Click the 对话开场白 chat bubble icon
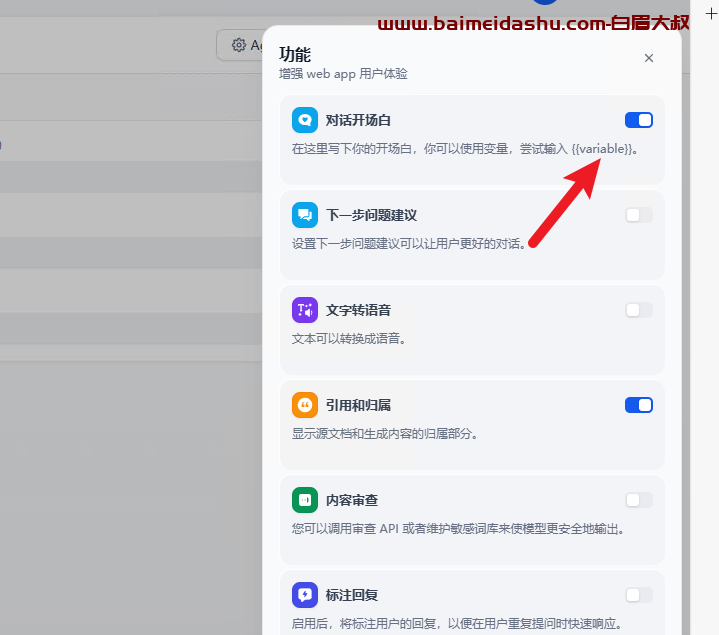 pyautogui.click(x=304, y=120)
